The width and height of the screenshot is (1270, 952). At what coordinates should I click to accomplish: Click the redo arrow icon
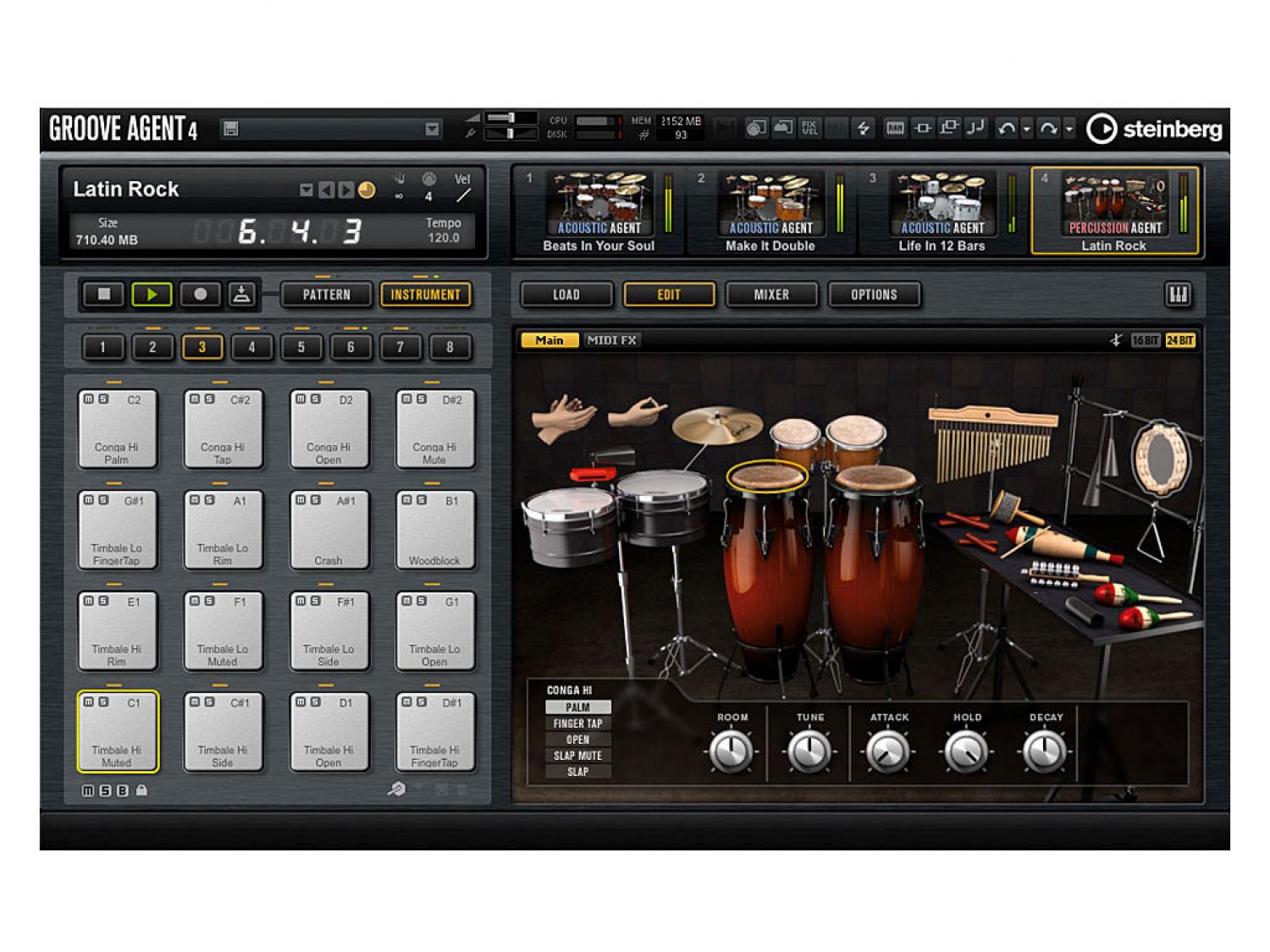click(x=1048, y=129)
